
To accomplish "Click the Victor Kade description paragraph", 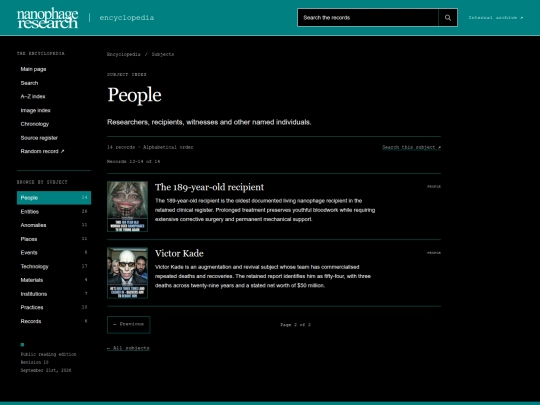I will coord(263,276).
